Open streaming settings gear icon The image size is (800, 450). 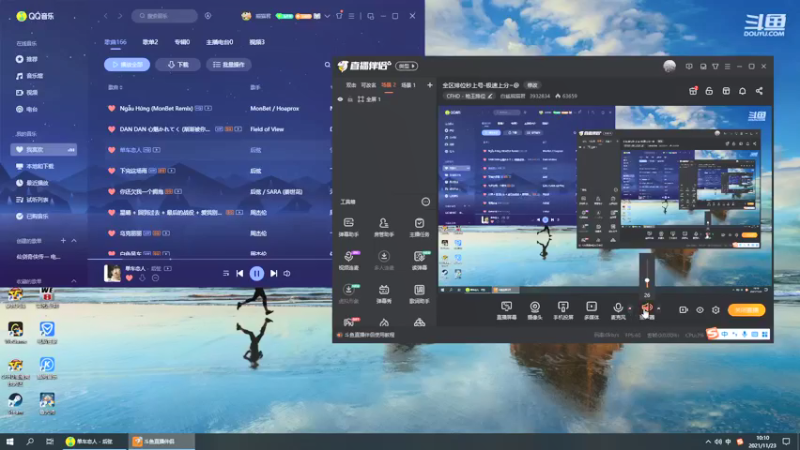click(716, 310)
